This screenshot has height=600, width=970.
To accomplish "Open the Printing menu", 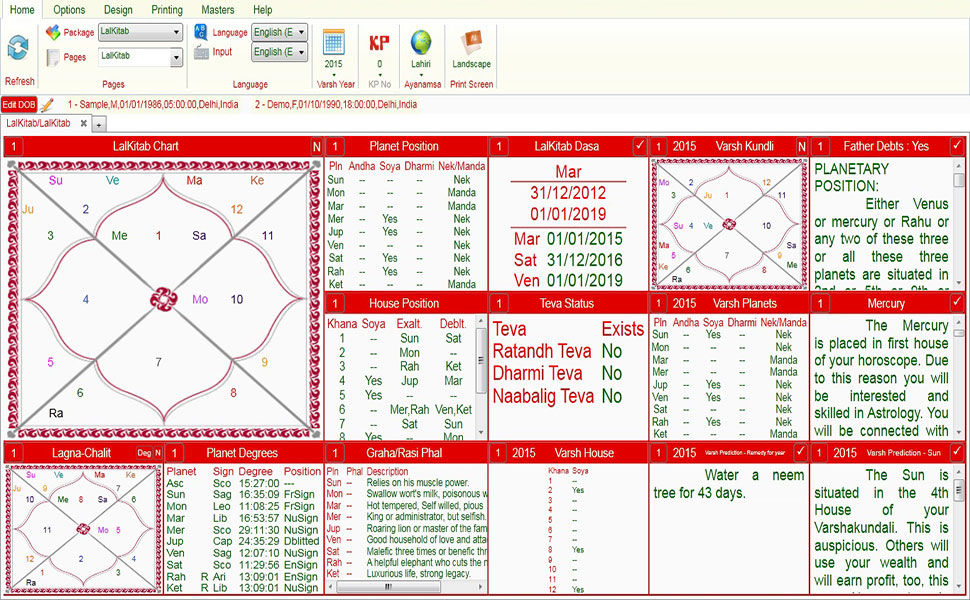I will tap(167, 10).
